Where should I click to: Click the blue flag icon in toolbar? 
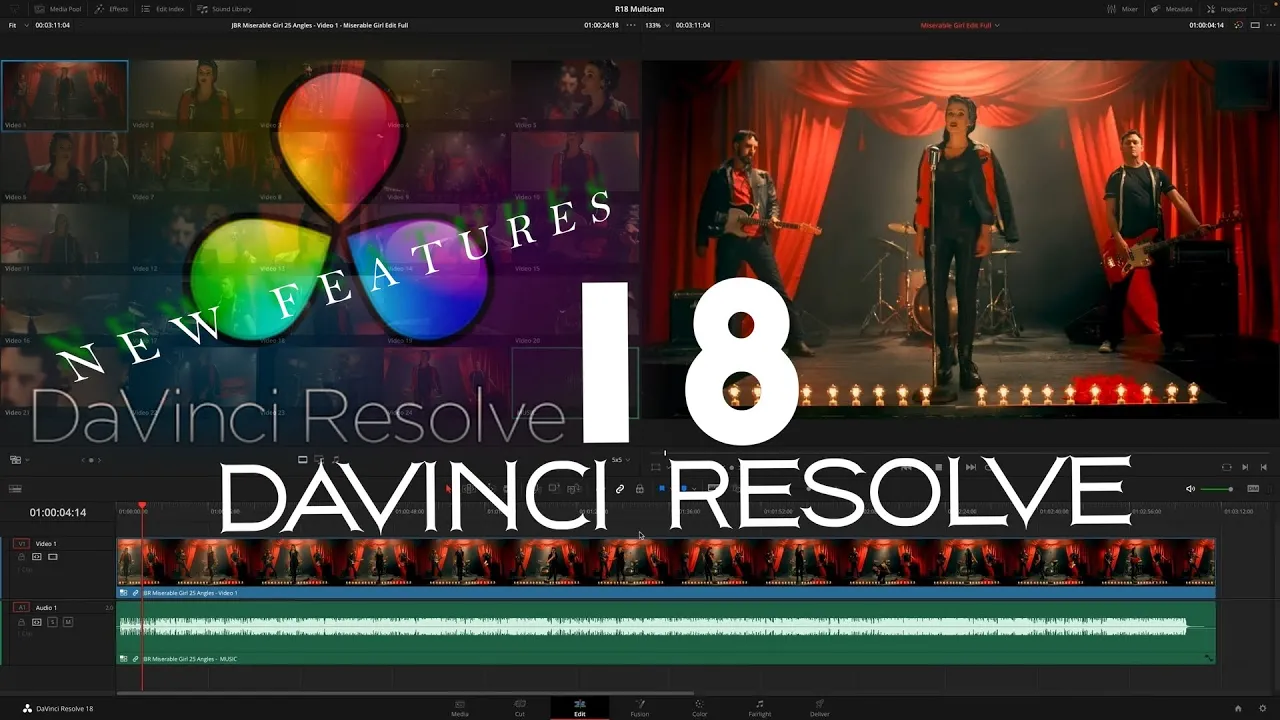point(662,489)
